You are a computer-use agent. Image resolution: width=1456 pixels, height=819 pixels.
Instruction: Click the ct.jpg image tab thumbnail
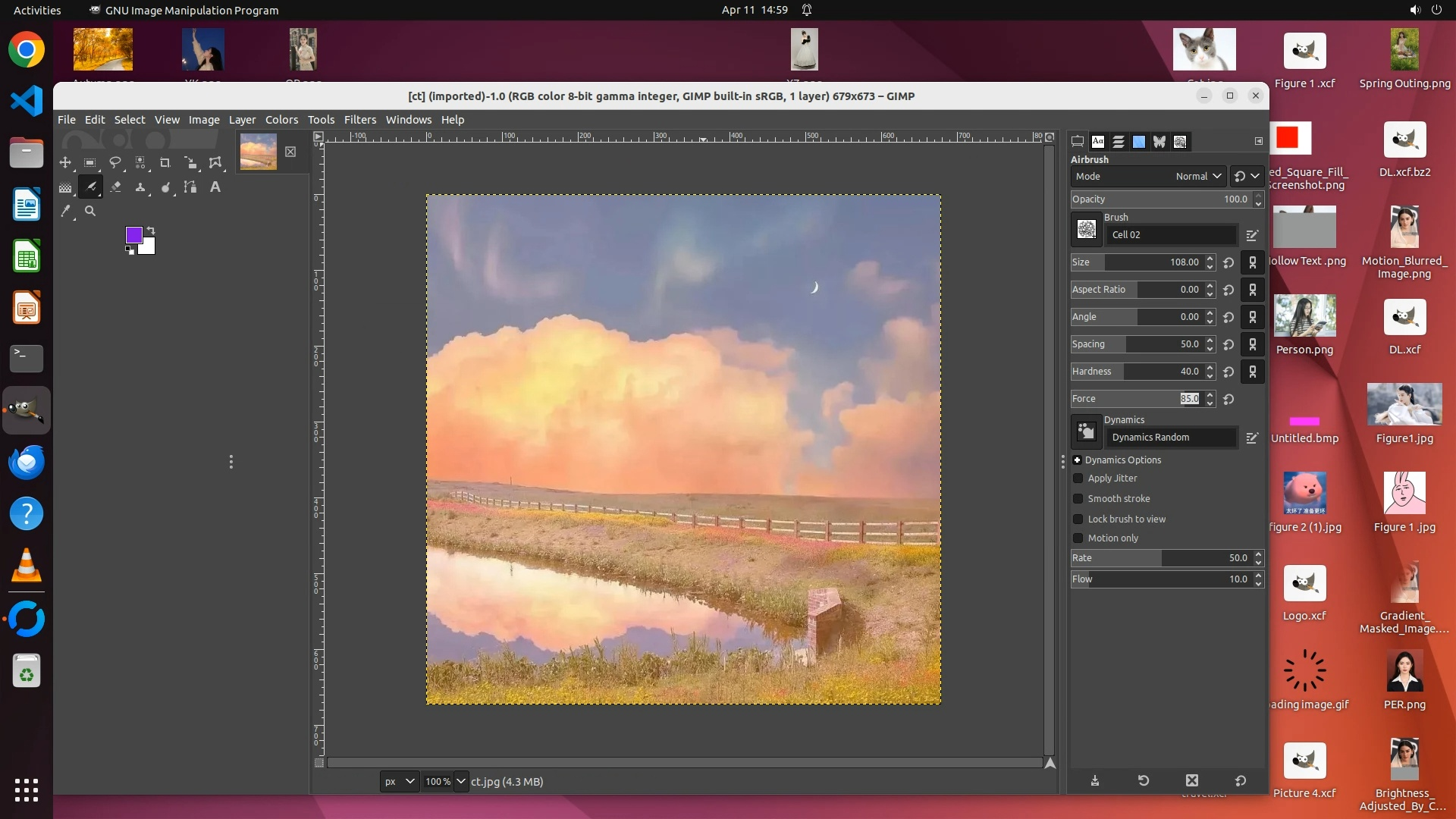point(258,152)
